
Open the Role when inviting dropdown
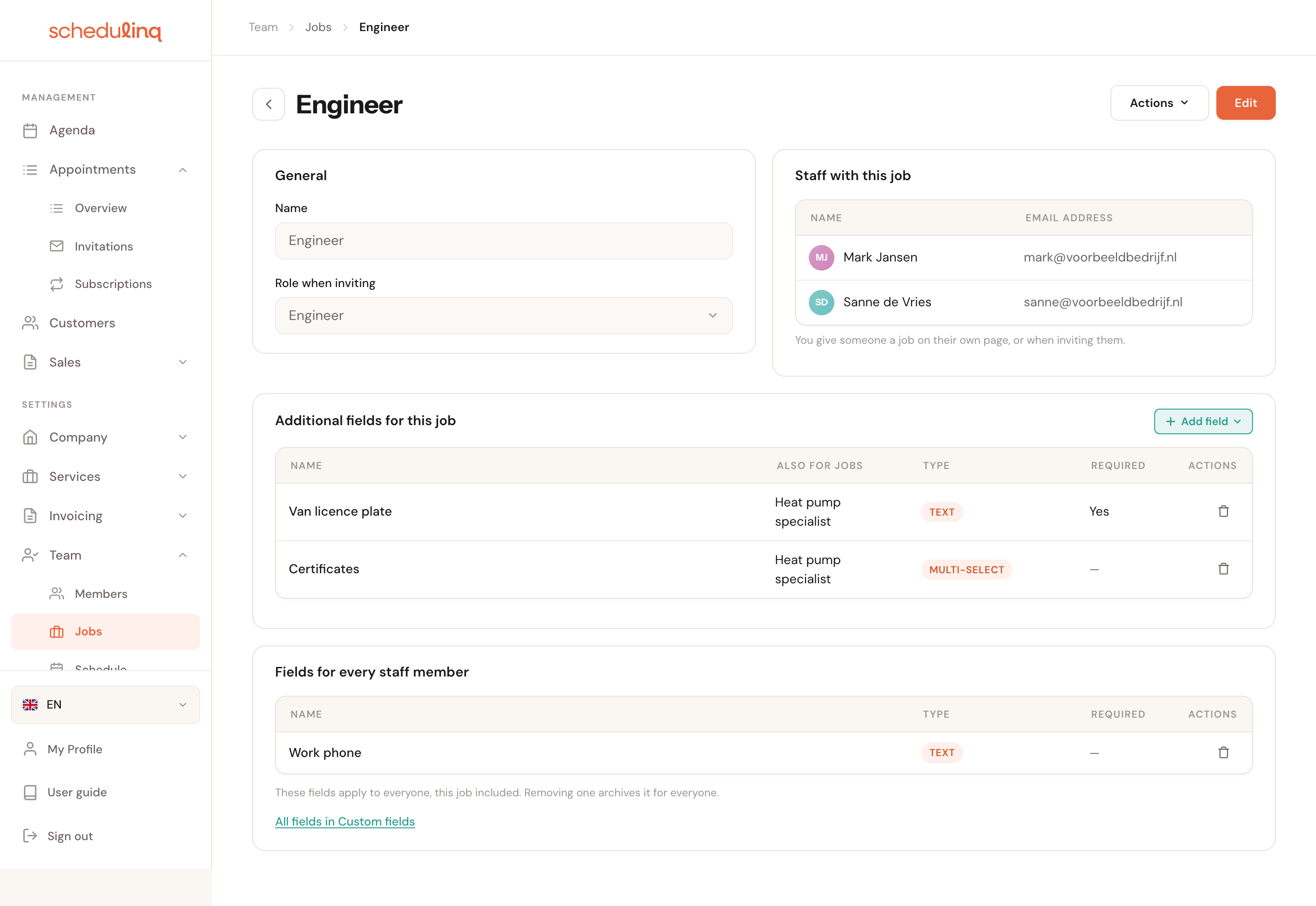pos(504,315)
